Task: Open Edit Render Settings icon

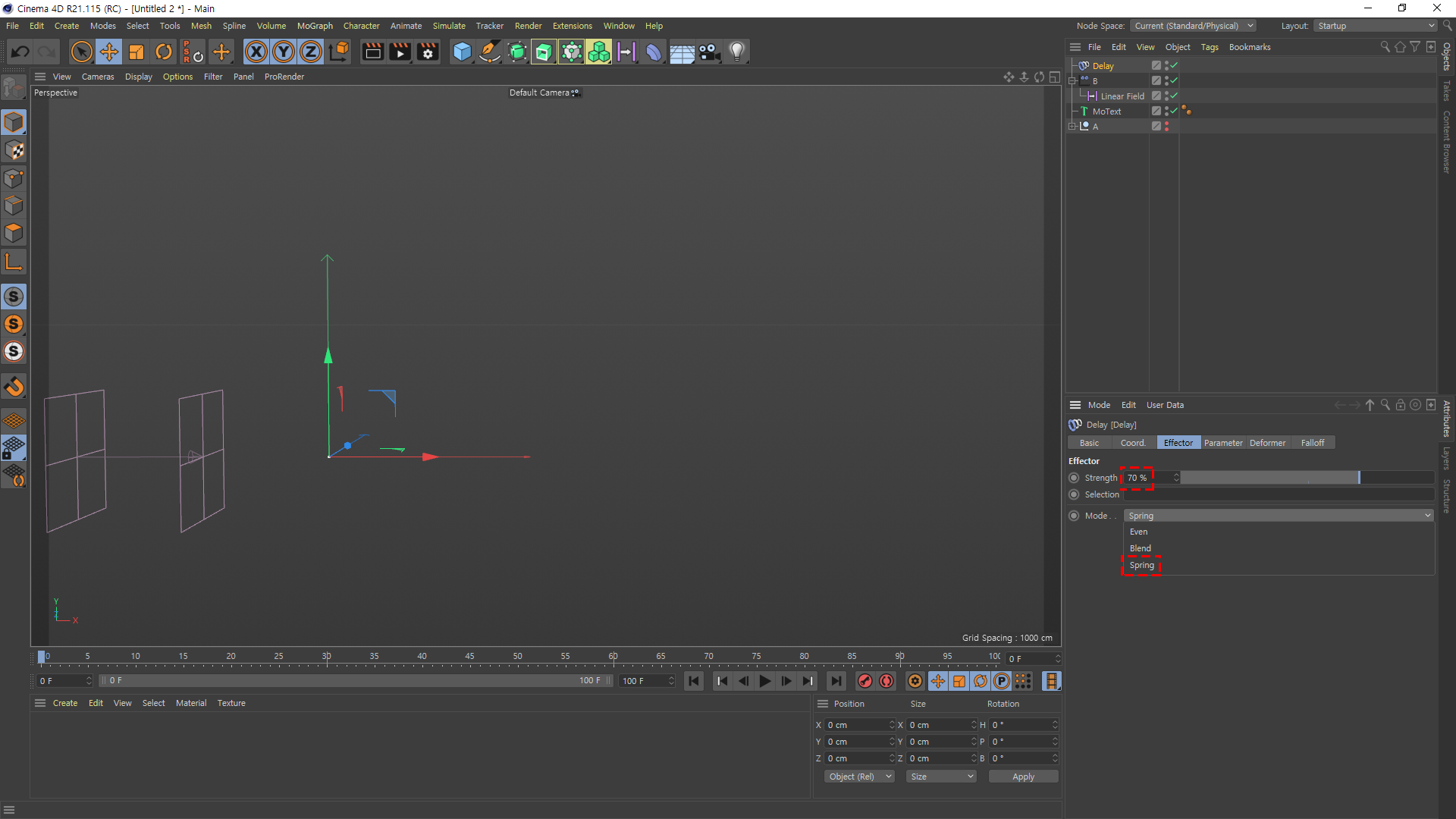Action: [x=428, y=52]
